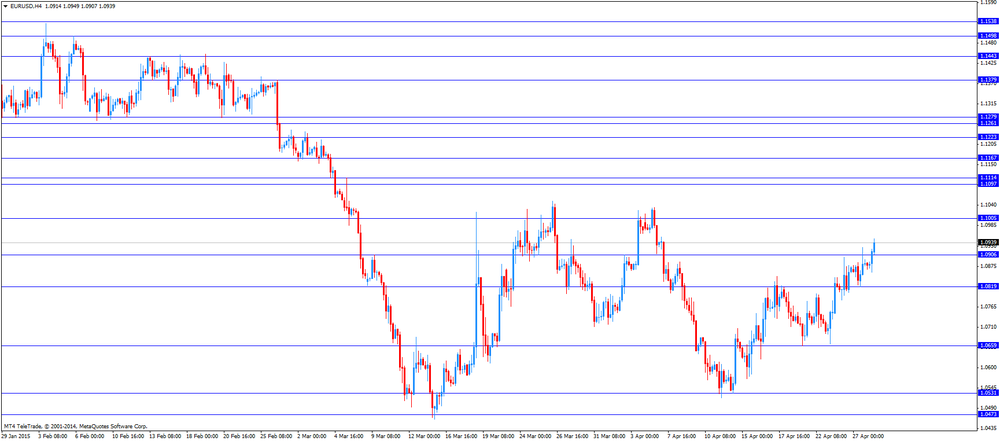This screenshot has width=1000, height=441.
Task: Select the 1.1167 horizontal line price label
Action: tap(988, 158)
